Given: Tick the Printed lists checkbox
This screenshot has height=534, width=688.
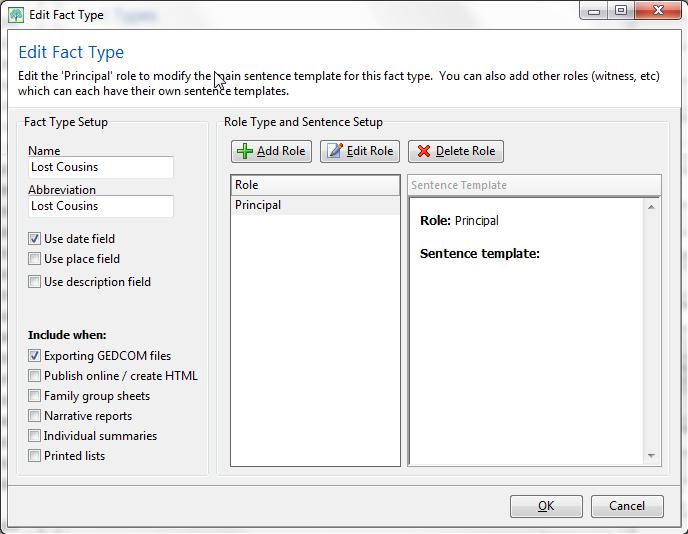Looking at the screenshot, I should point(34,456).
